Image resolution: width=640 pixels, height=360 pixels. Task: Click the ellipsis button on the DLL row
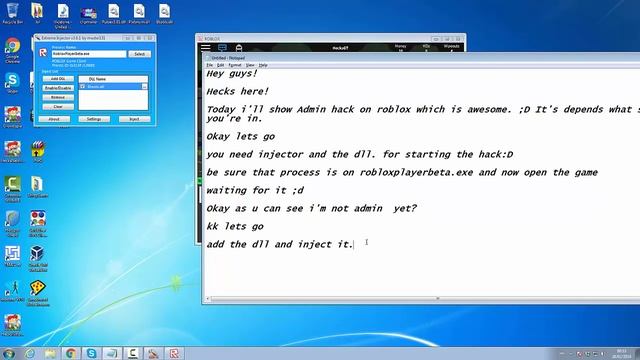pyautogui.click(x=144, y=87)
